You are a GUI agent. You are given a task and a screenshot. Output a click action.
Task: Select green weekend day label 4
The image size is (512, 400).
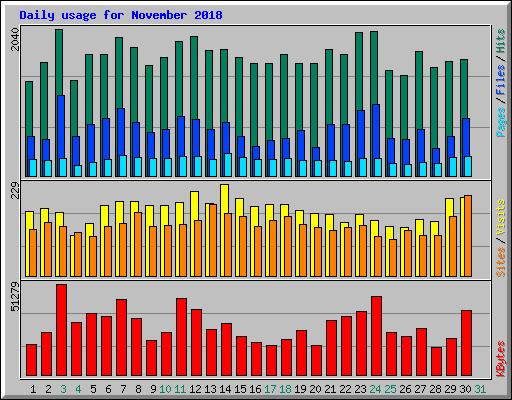(x=78, y=389)
